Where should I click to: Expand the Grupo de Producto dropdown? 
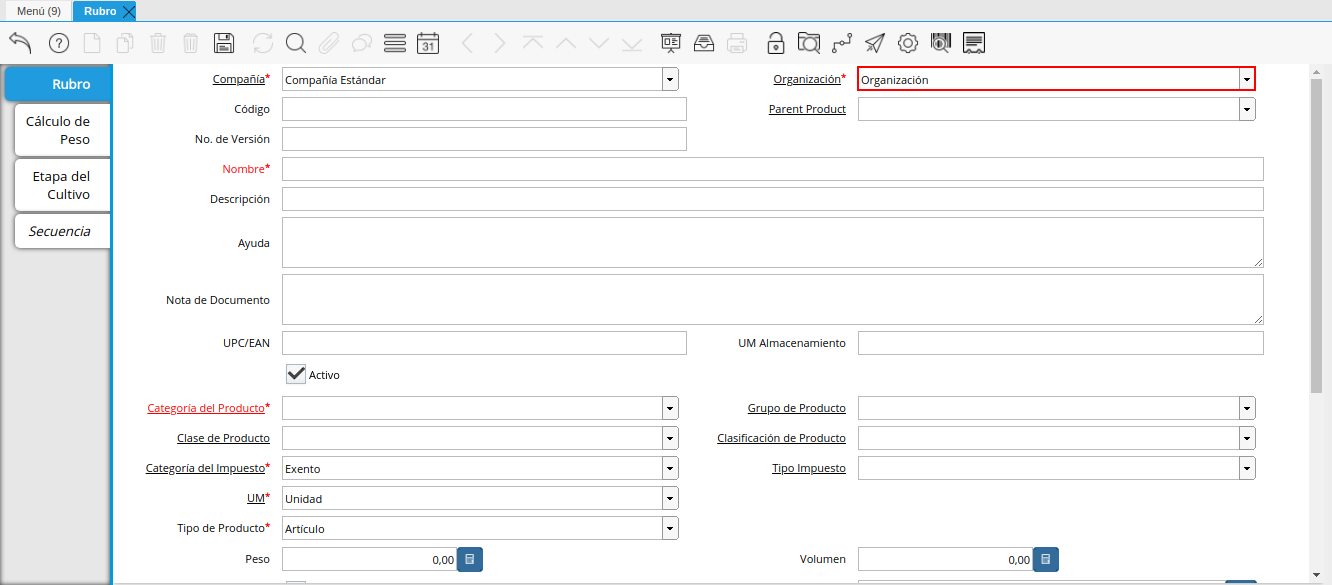click(1247, 408)
